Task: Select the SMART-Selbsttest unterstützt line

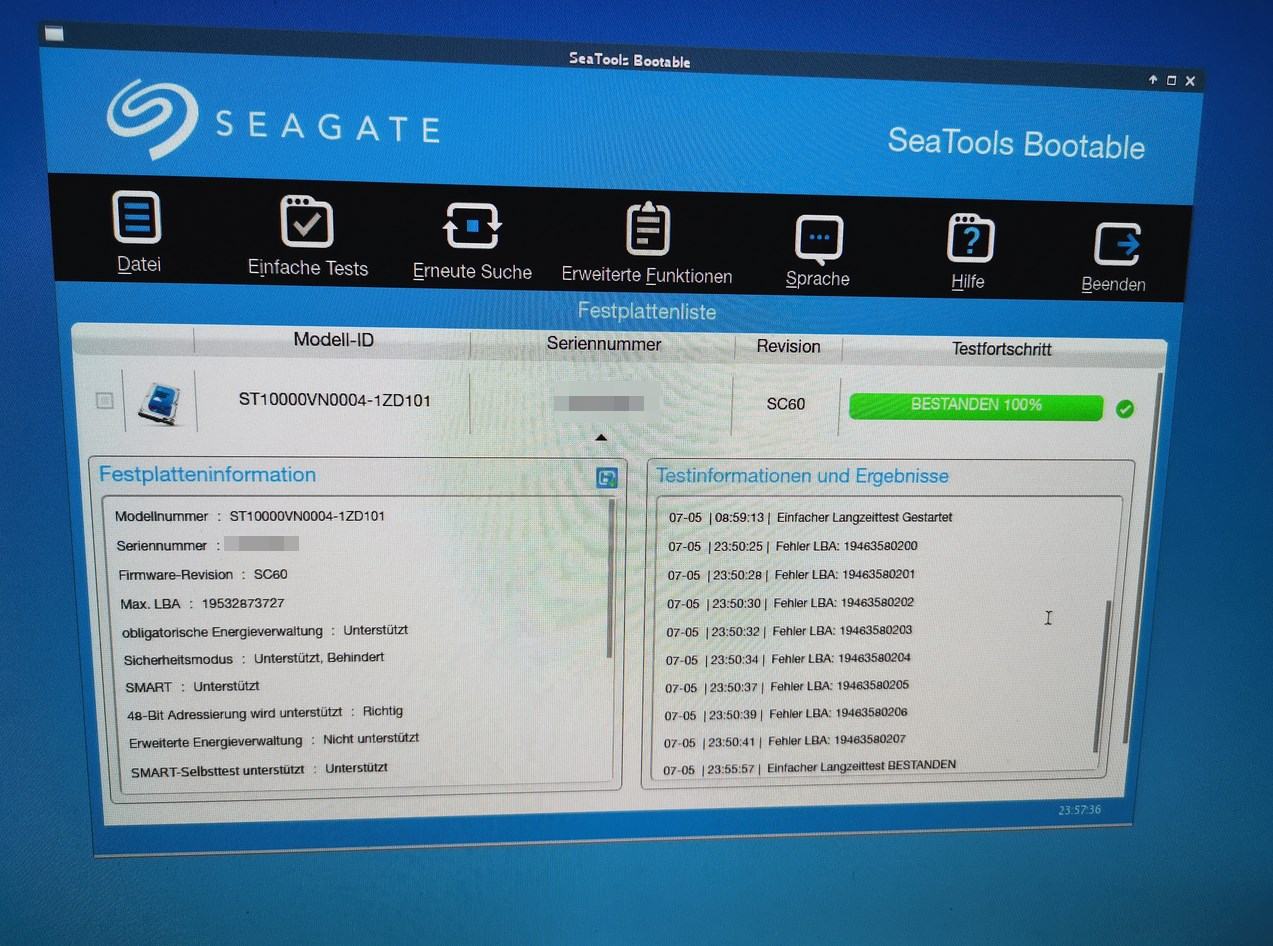Action: 259,770
